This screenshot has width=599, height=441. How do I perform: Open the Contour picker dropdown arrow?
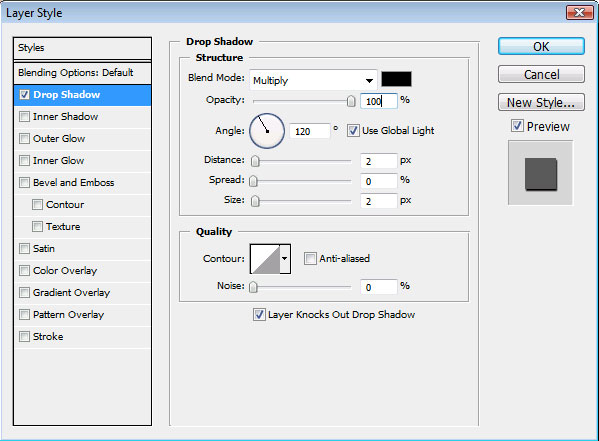[285, 259]
